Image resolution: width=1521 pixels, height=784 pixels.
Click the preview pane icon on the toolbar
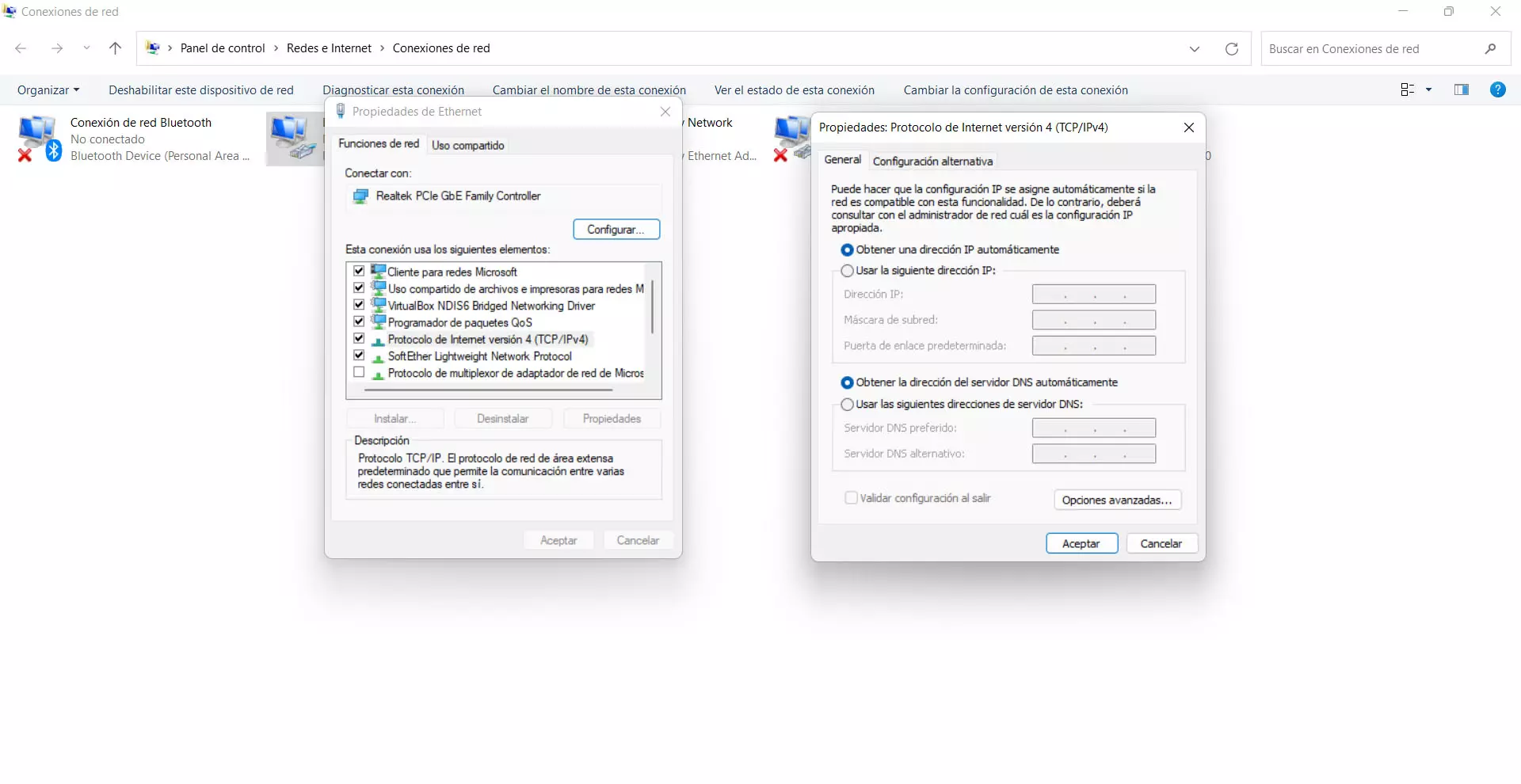tap(1461, 89)
